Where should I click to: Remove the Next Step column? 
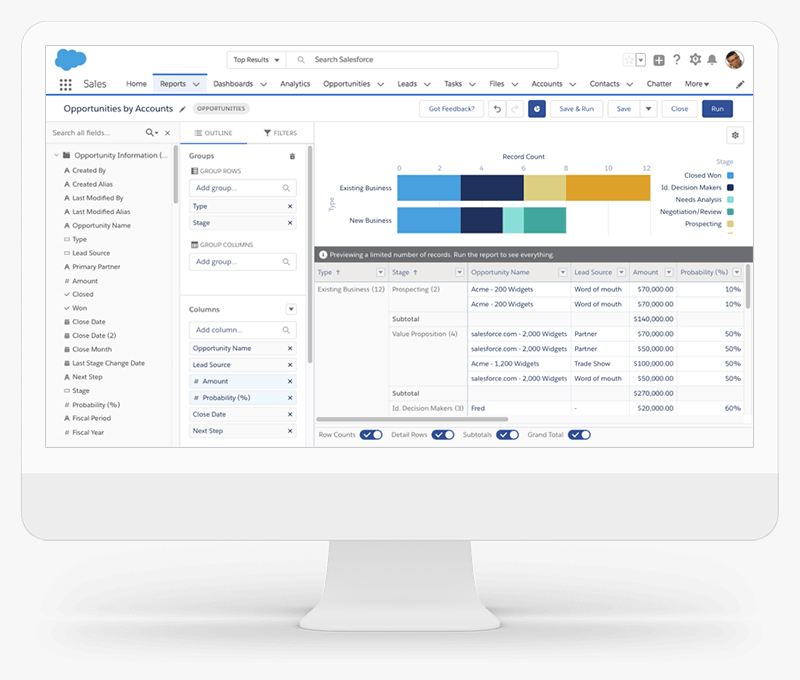[x=290, y=431]
